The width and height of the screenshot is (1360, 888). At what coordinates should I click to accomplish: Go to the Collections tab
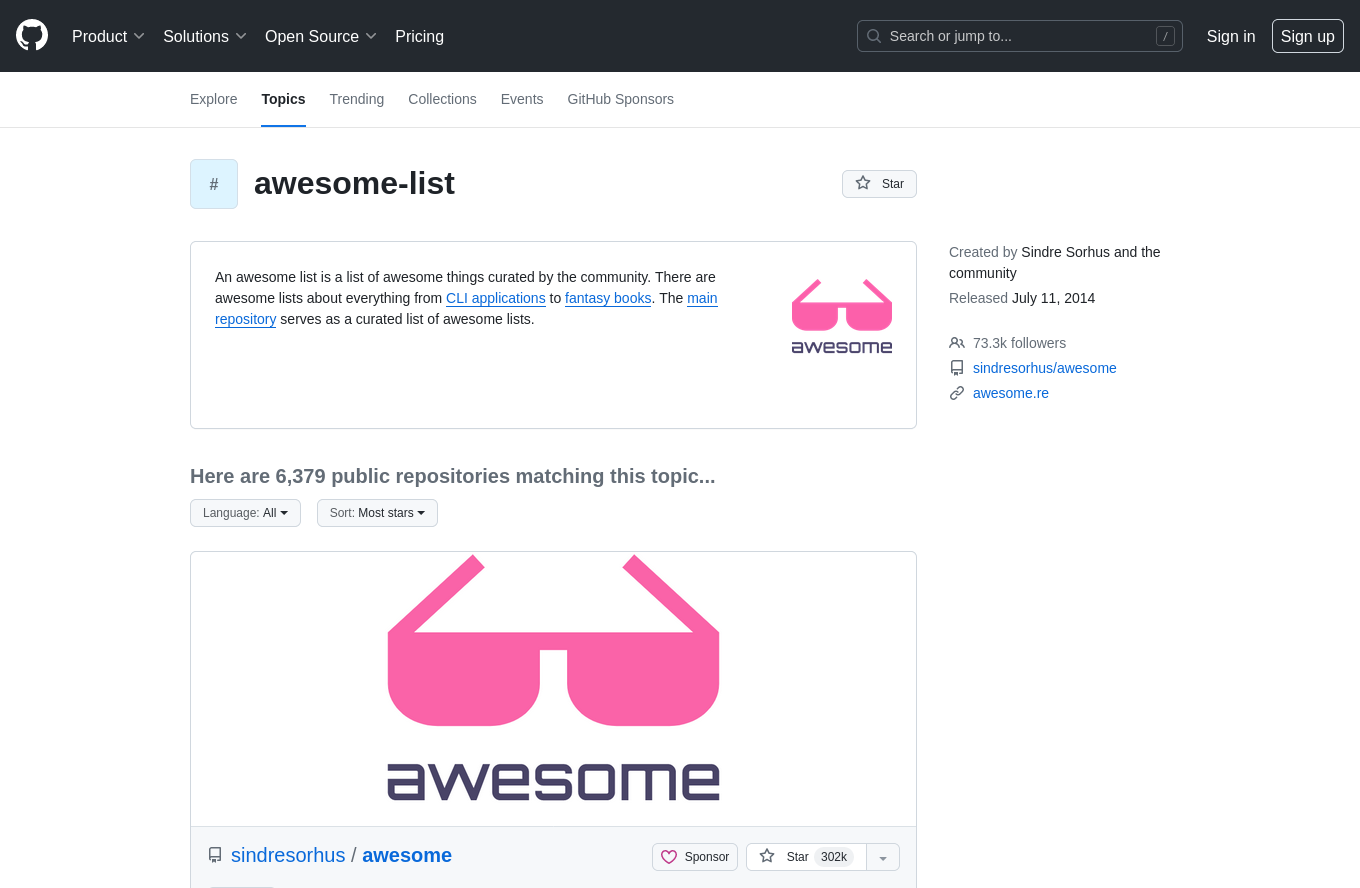pyautogui.click(x=442, y=99)
